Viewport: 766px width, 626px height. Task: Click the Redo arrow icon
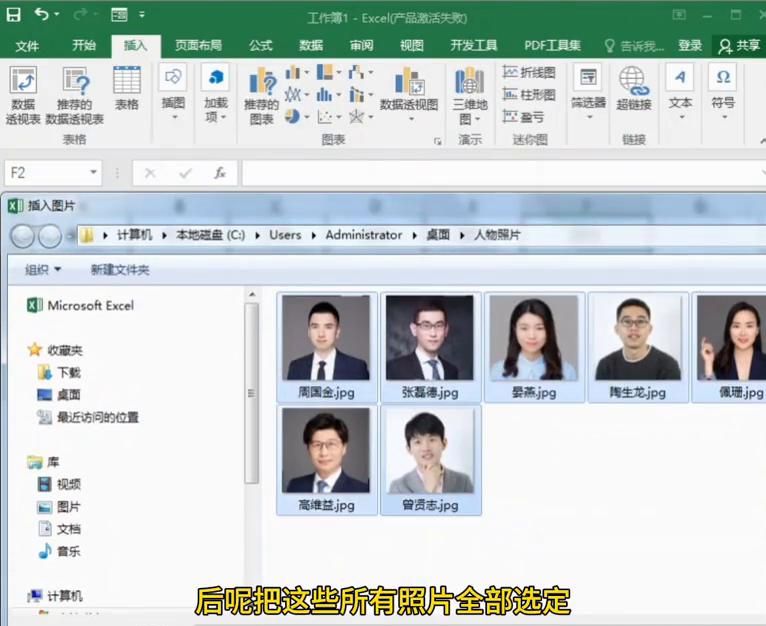[x=80, y=15]
